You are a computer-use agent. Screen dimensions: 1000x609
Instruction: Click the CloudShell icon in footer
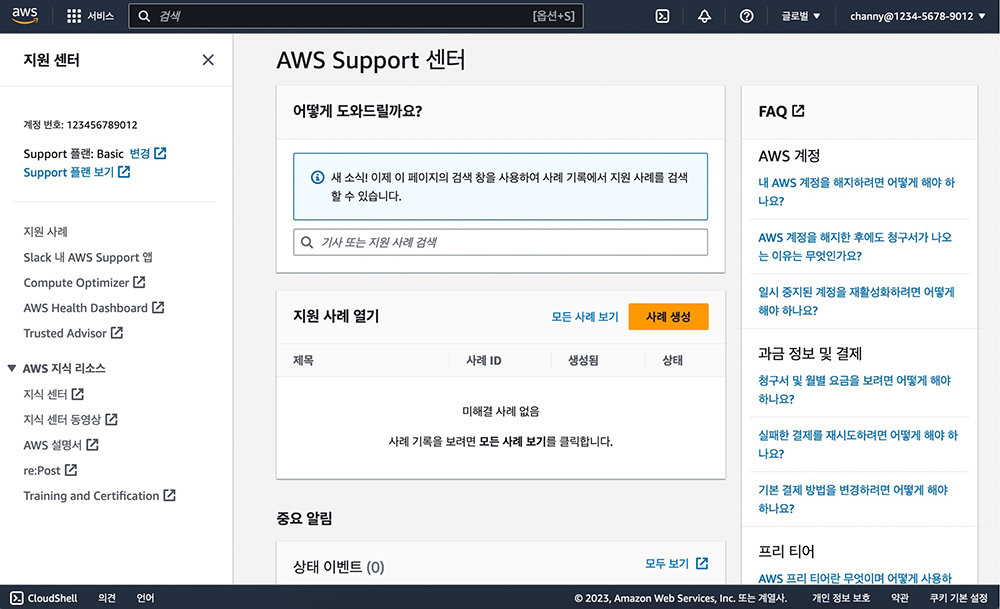click(x=16, y=598)
